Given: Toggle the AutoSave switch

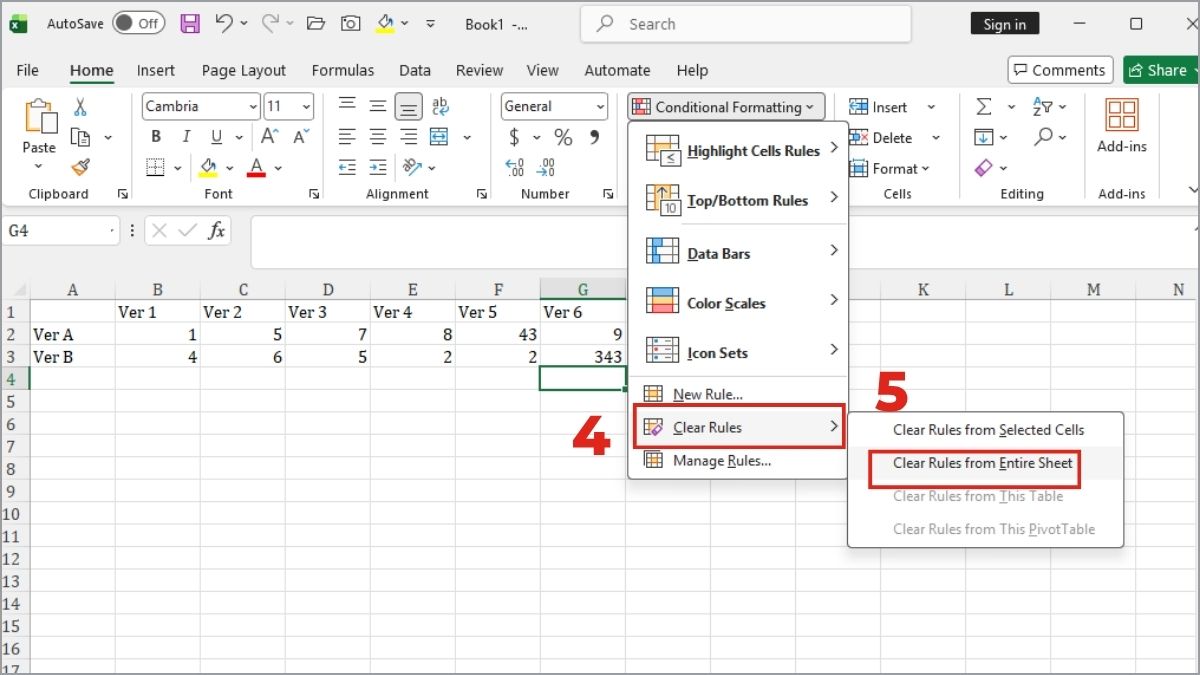Looking at the screenshot, I should (x=139, y=23).
